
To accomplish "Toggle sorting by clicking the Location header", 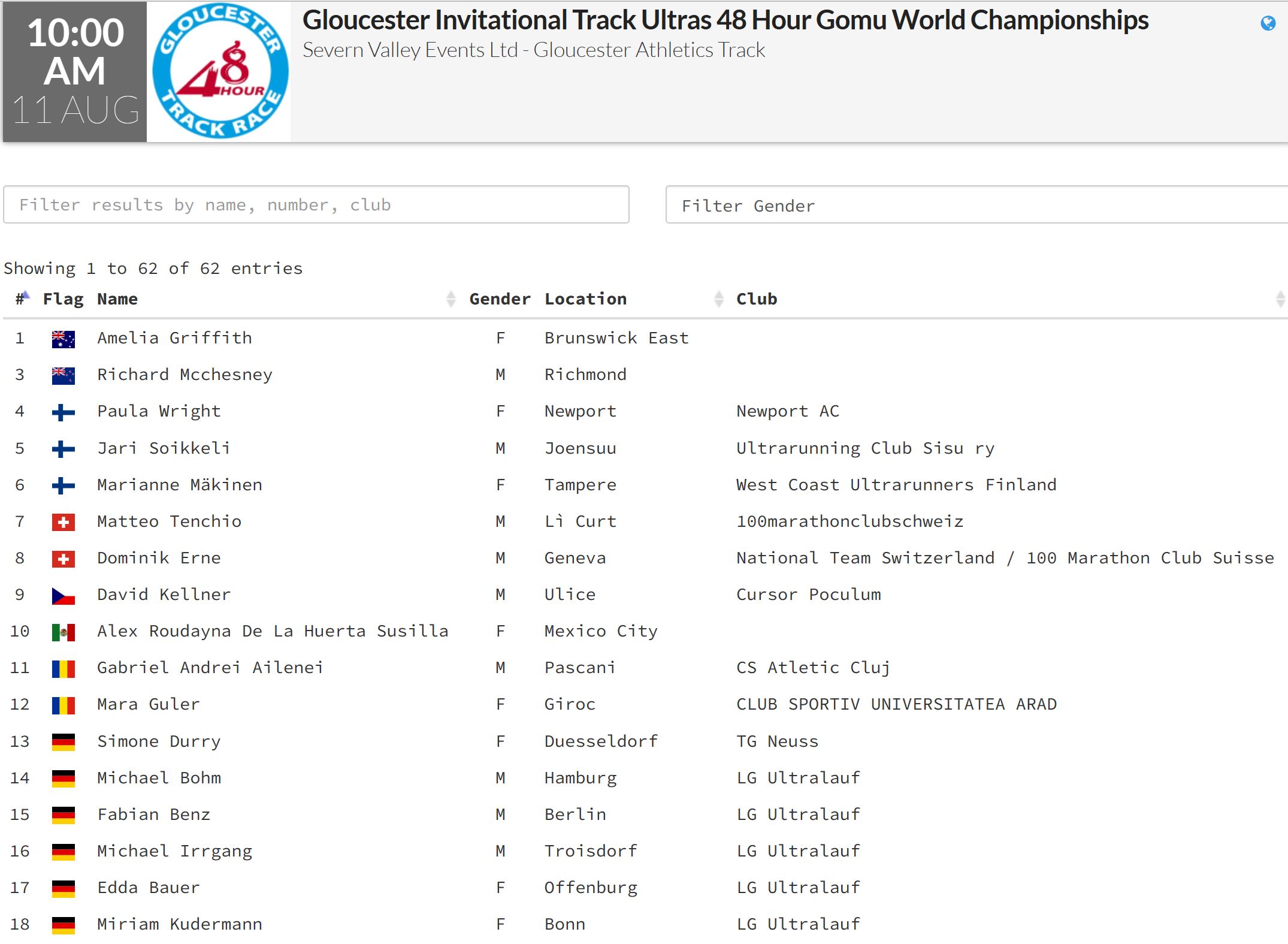I will [585, 298].
